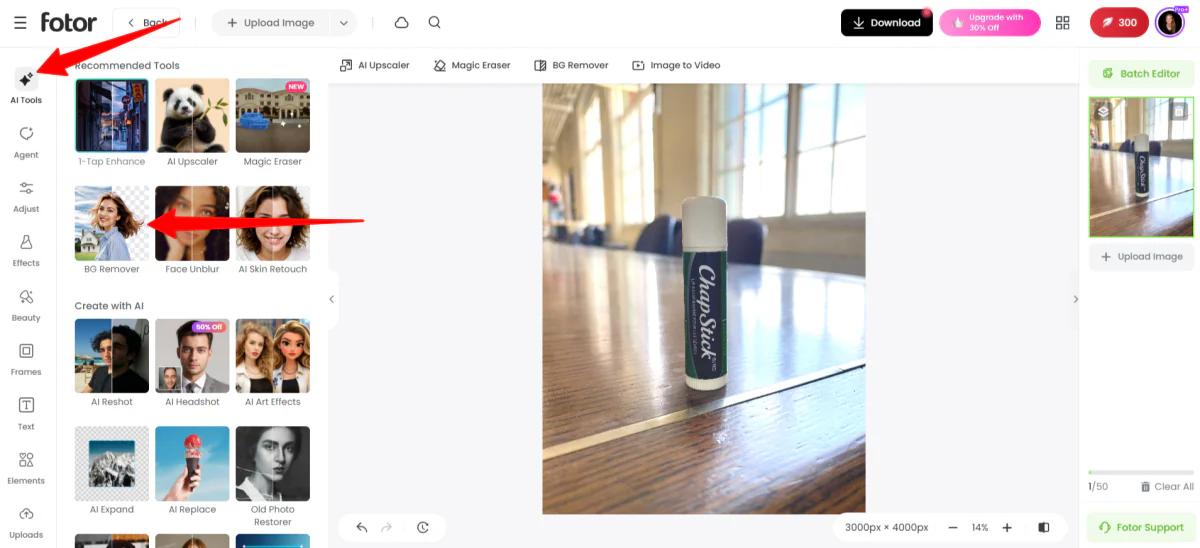Select the Old Photo Restorer thumbnail

[272, 463]
